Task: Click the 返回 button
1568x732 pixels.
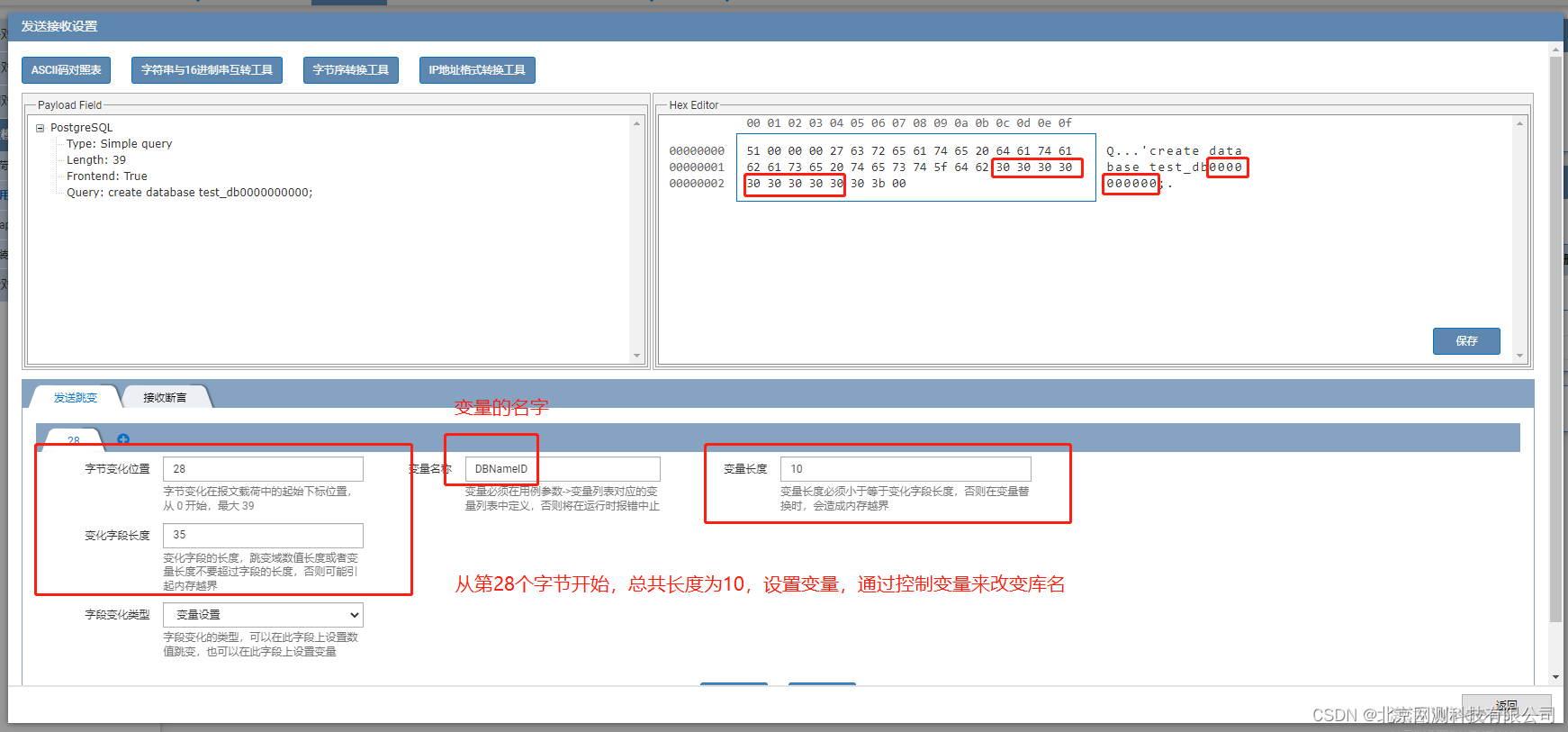Action: click(x=1506, y=706)
